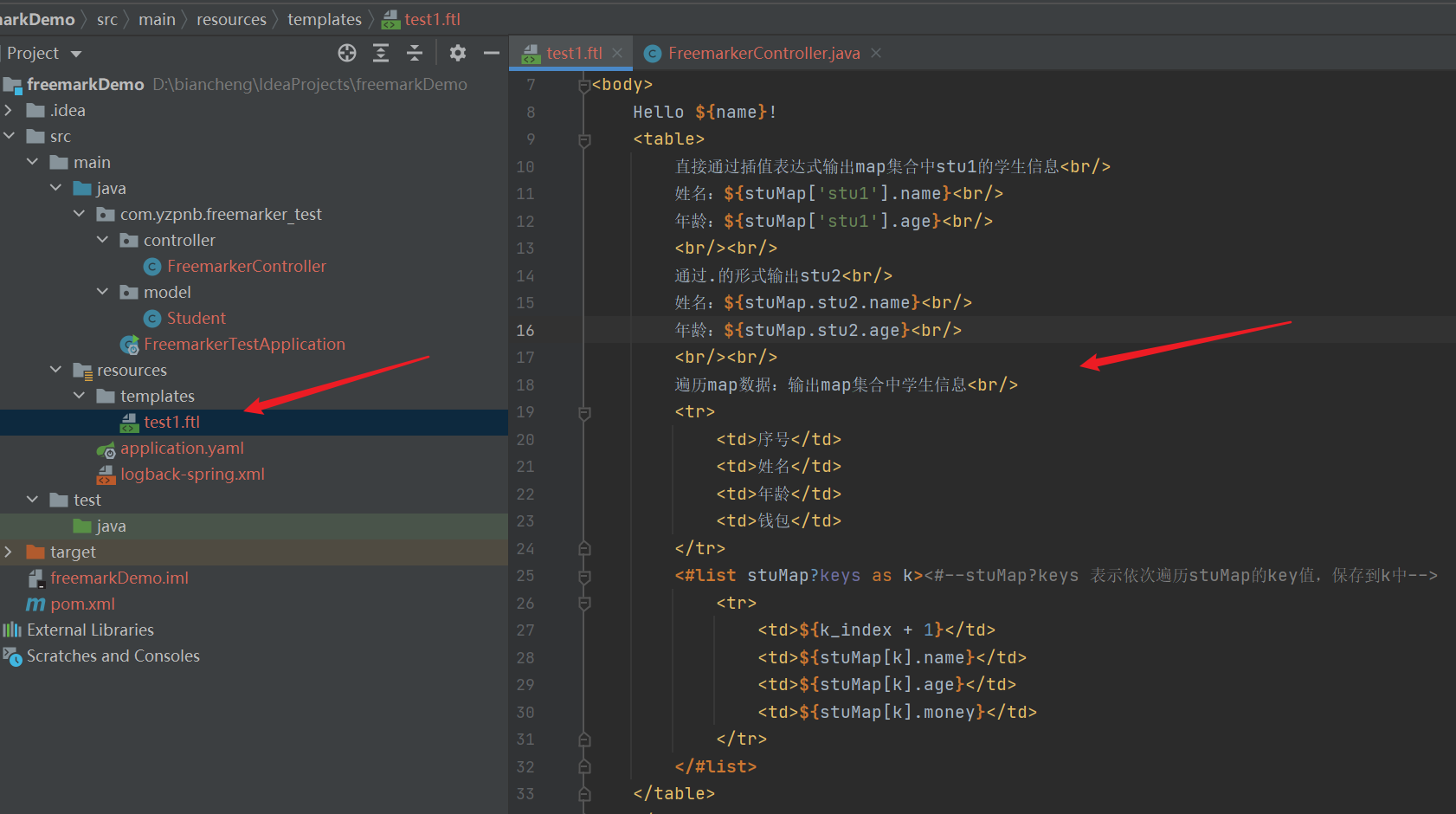Screen dimensions: 1456x814
Task: Collapse the test folder
Action: coord(32,500)
